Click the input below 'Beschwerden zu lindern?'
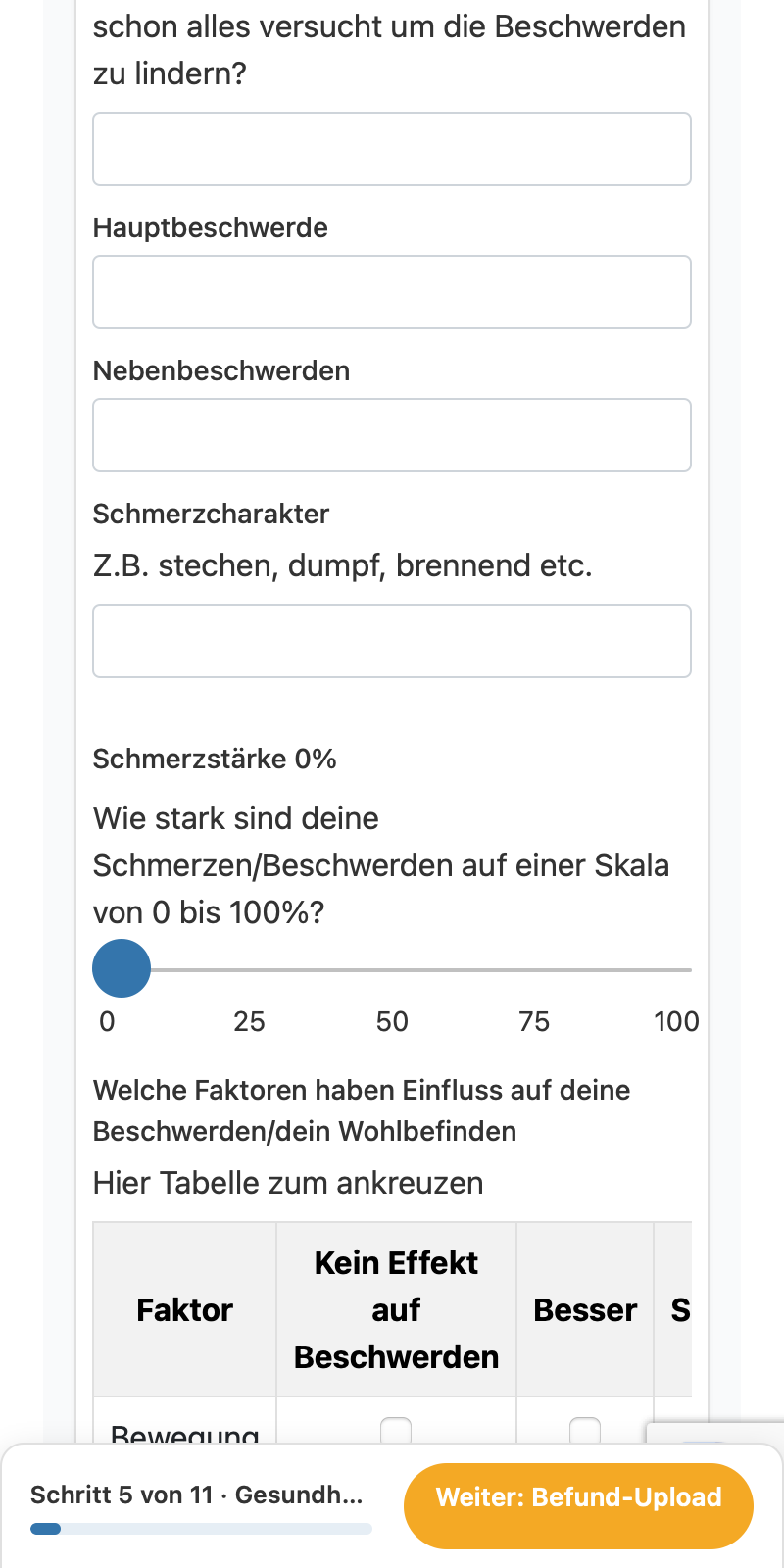The width and height of the screenshot is (784, 1568). (x=392, y=149)
